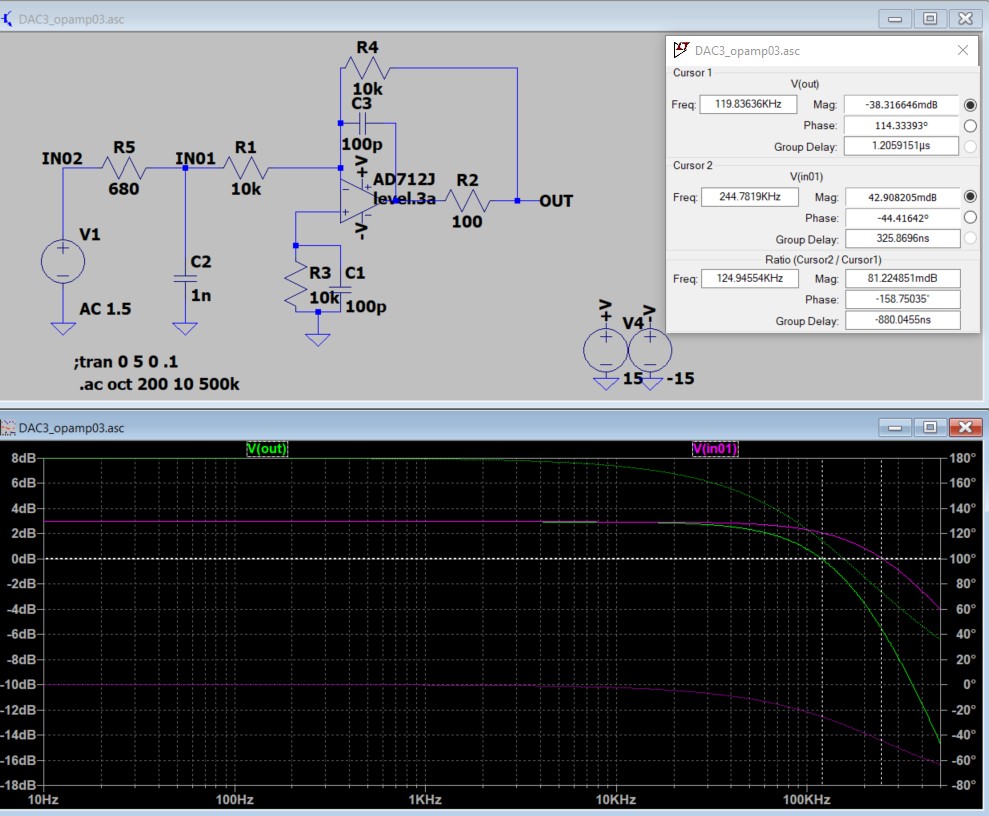Select capacitor C2 symbol
The width and height of the screenshot is (989, 816).
point(185,278)
